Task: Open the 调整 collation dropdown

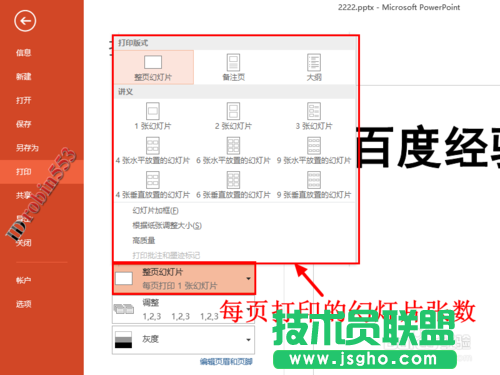Action: (x=184, y=309)
